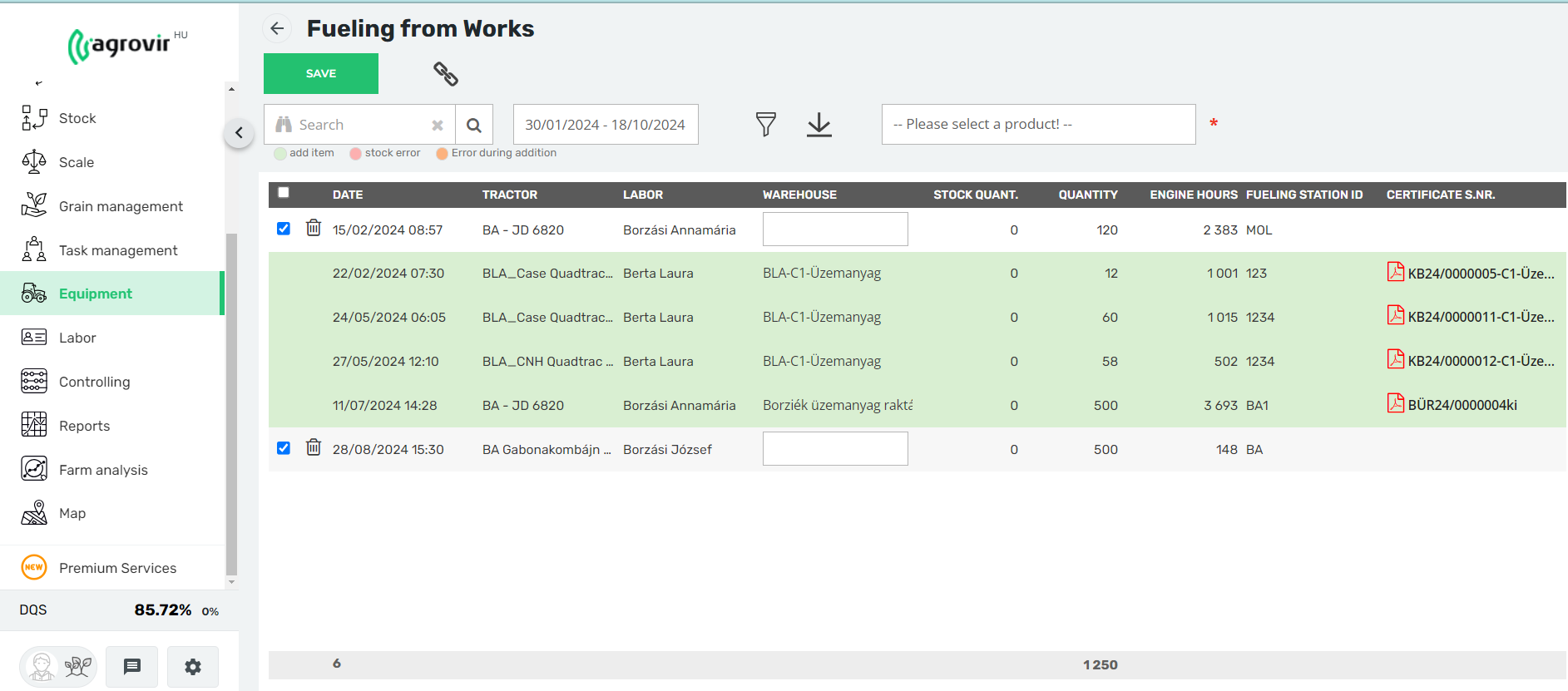1568x691 pixels.
Task: Select the Equipment menu item
Action: point(112,294)
